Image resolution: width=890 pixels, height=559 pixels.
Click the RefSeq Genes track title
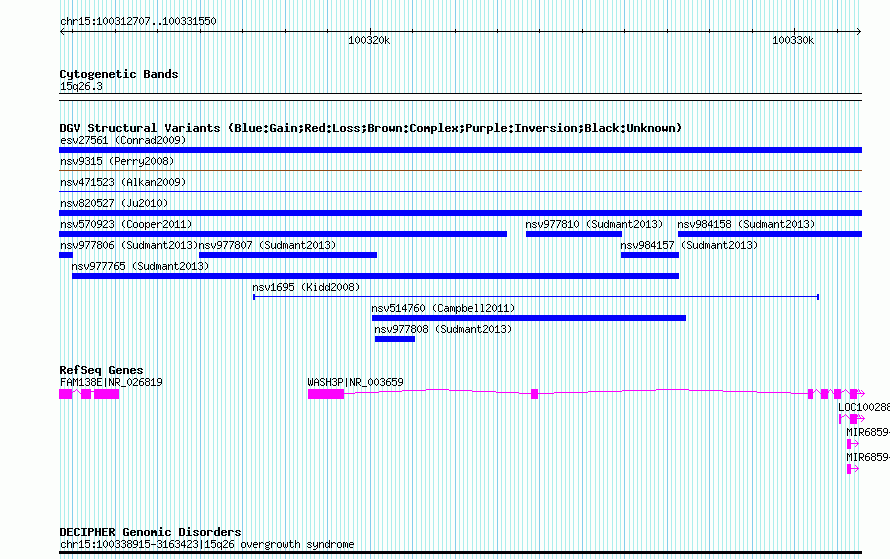[101, 369]
